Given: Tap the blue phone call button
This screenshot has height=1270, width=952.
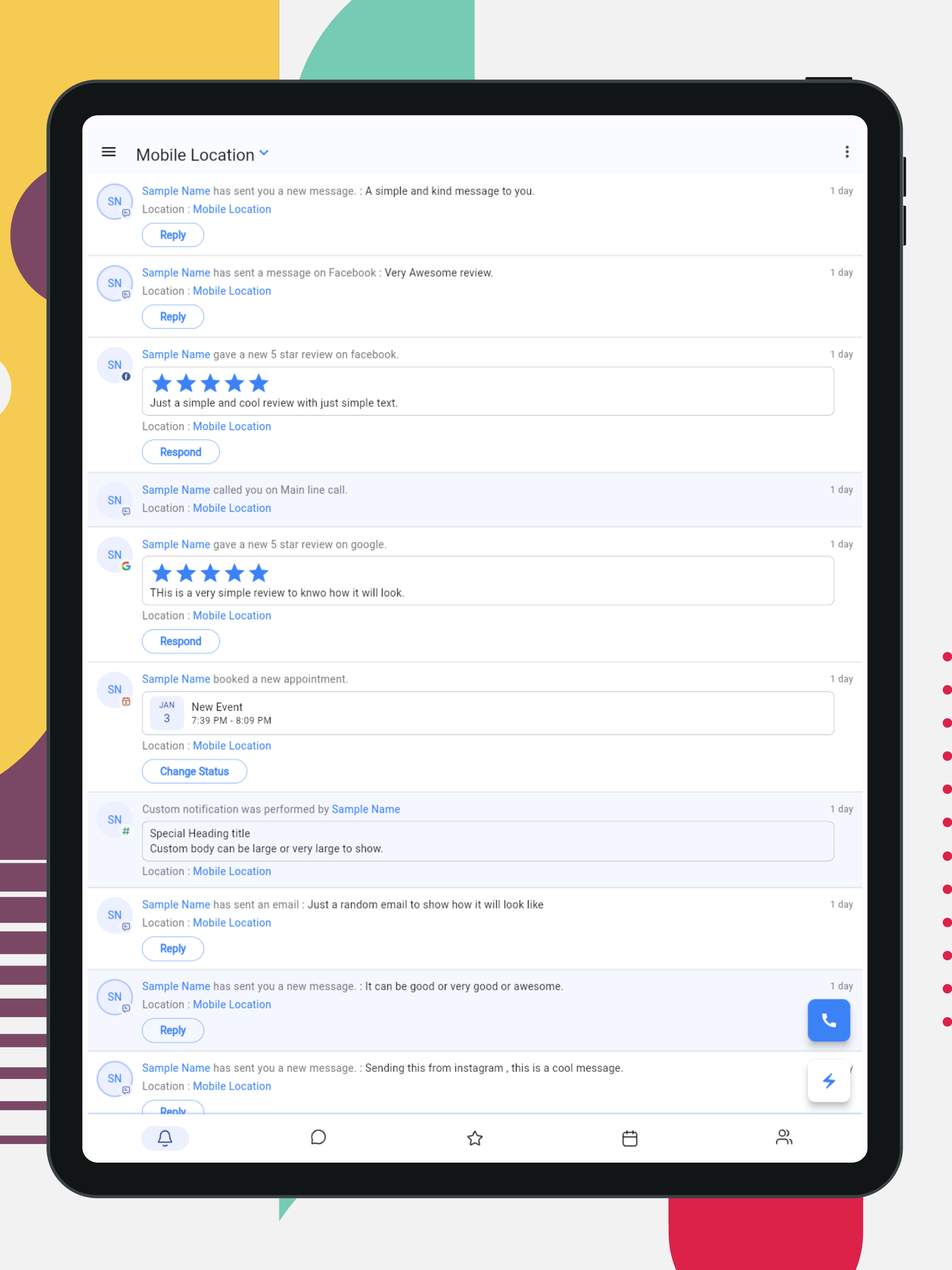Looking at the screenshot, I should pos(828,1020).
